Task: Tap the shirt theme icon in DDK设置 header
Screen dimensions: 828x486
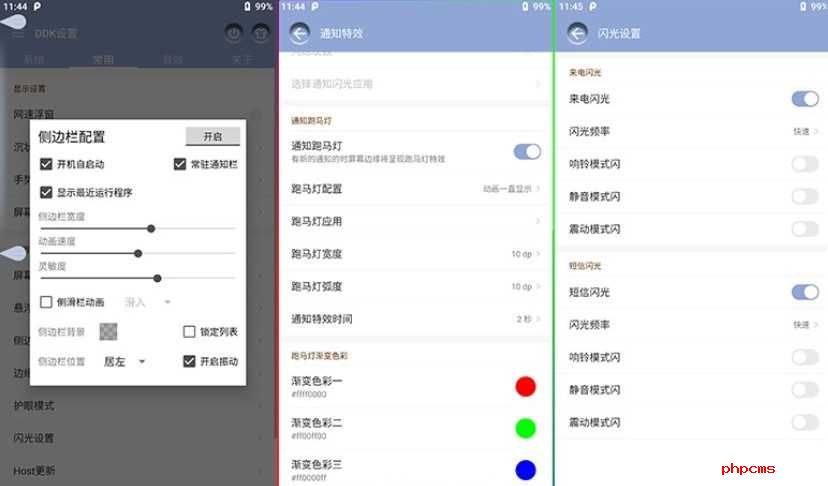Action: coord(261,33)
